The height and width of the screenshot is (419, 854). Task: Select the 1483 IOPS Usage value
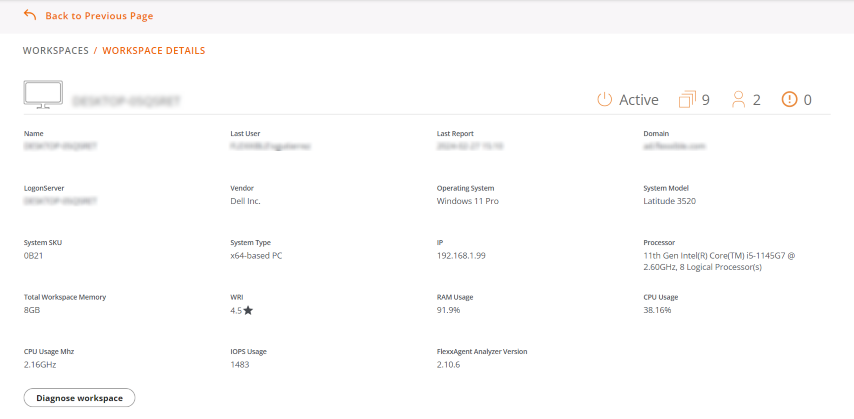coord(240,365)
